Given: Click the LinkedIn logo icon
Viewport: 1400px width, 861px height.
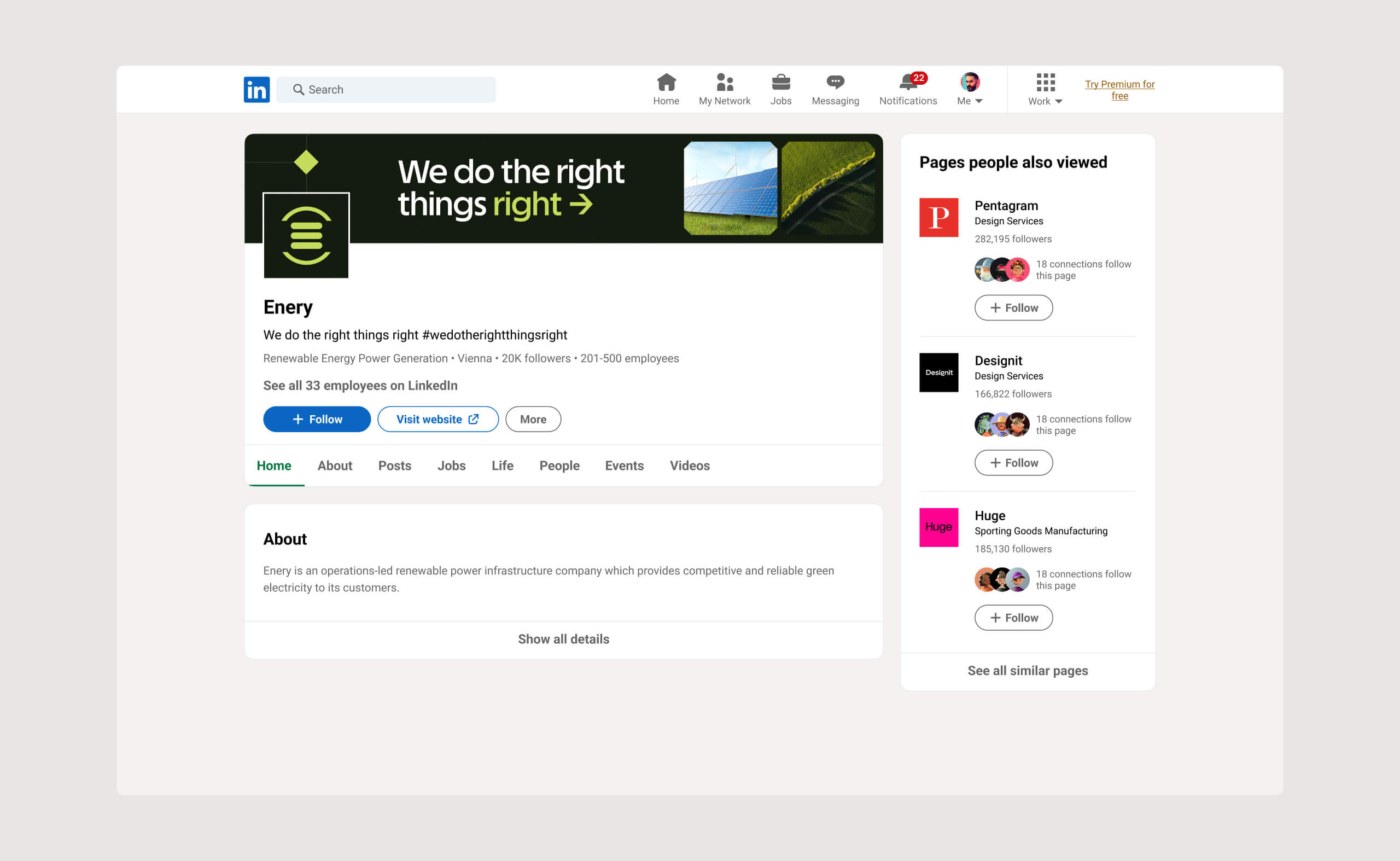Looking at the screenshot, I should pos(257,89).
